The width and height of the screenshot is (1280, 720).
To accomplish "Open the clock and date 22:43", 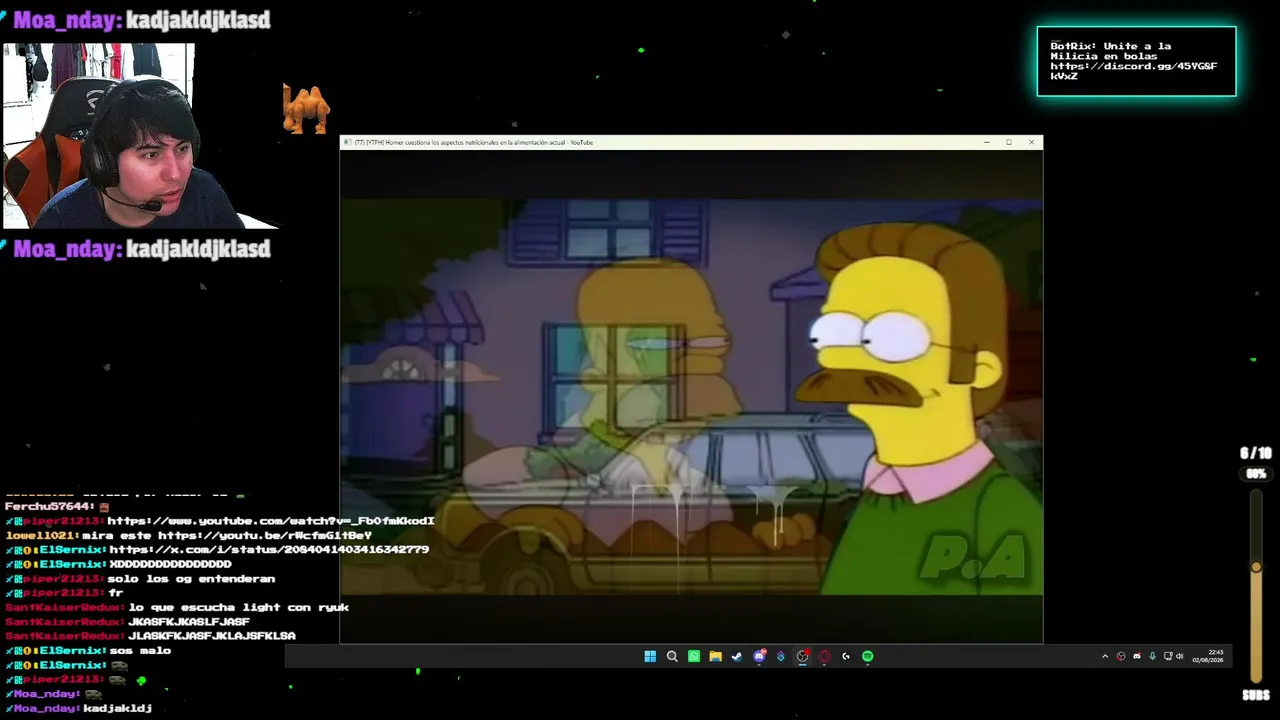I will [x=1208, y=656].
